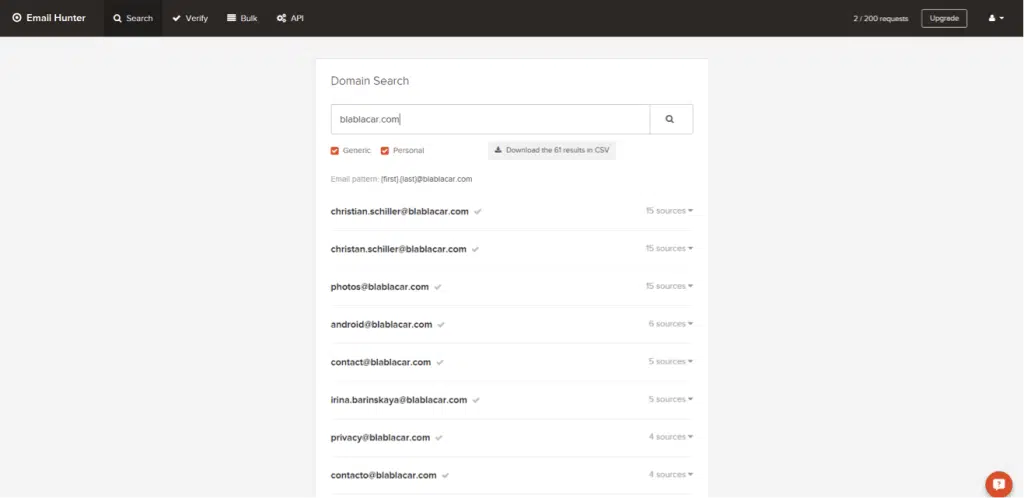The height and width of the screenshot is (498, 1024).
Task: Click the Upgrade button
Action: (x=944, y=18)
